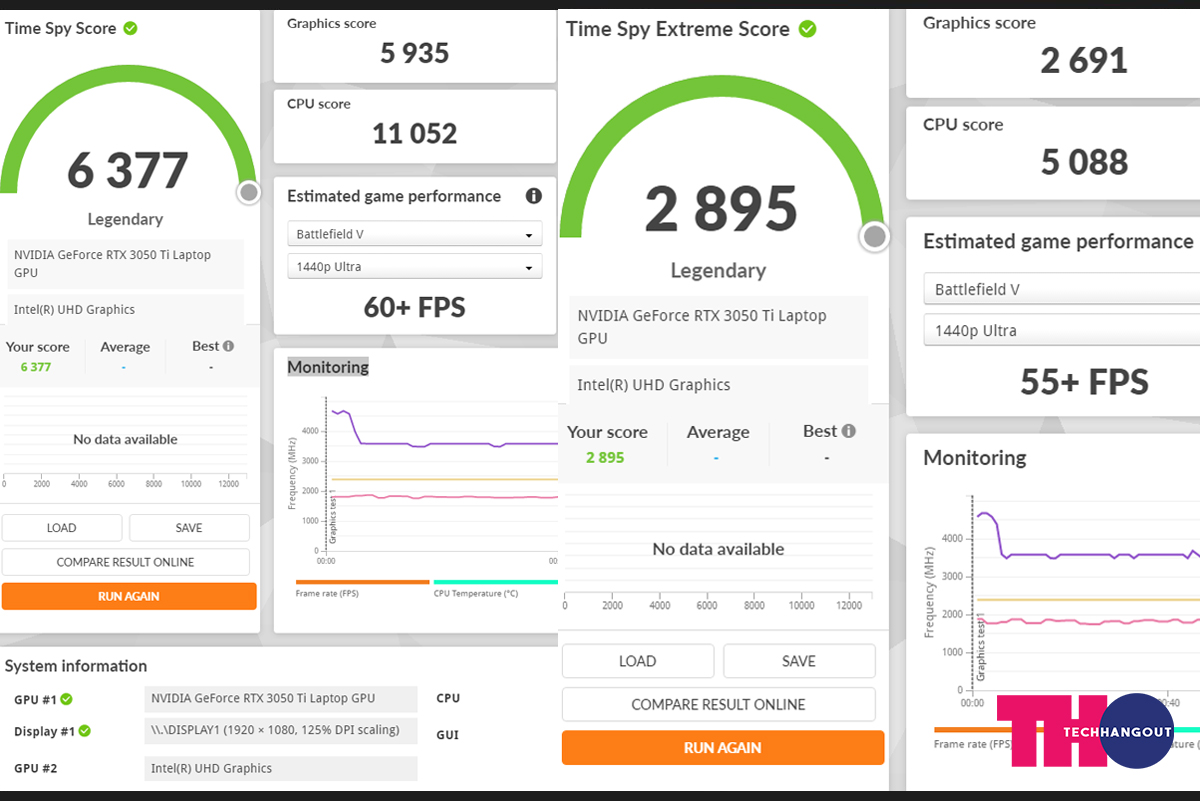Image resolution: width=1200 pixels, height=801 pixels.
Task: Click Legendary label under 6 377
Action: 125,219
